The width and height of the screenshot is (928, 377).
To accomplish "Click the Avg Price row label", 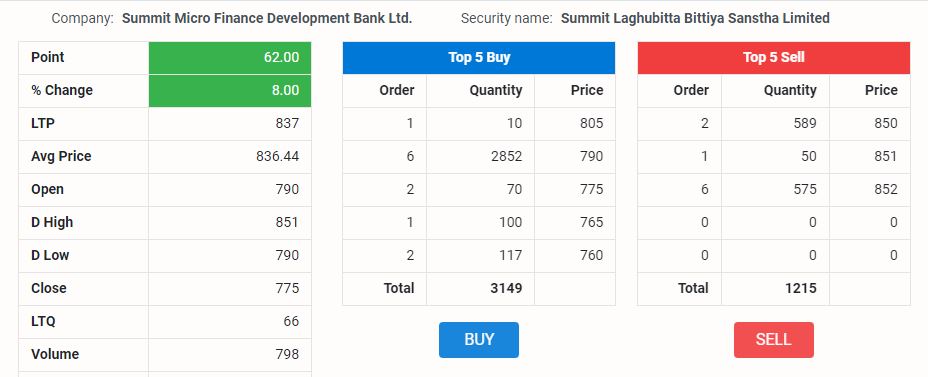I will point(61,156).
